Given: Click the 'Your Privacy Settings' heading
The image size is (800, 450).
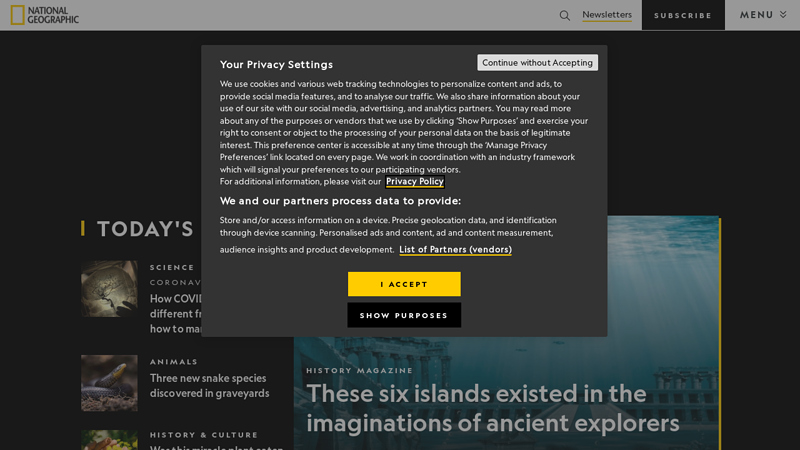Looking at the screenshot, I should [x=276, y=64].
